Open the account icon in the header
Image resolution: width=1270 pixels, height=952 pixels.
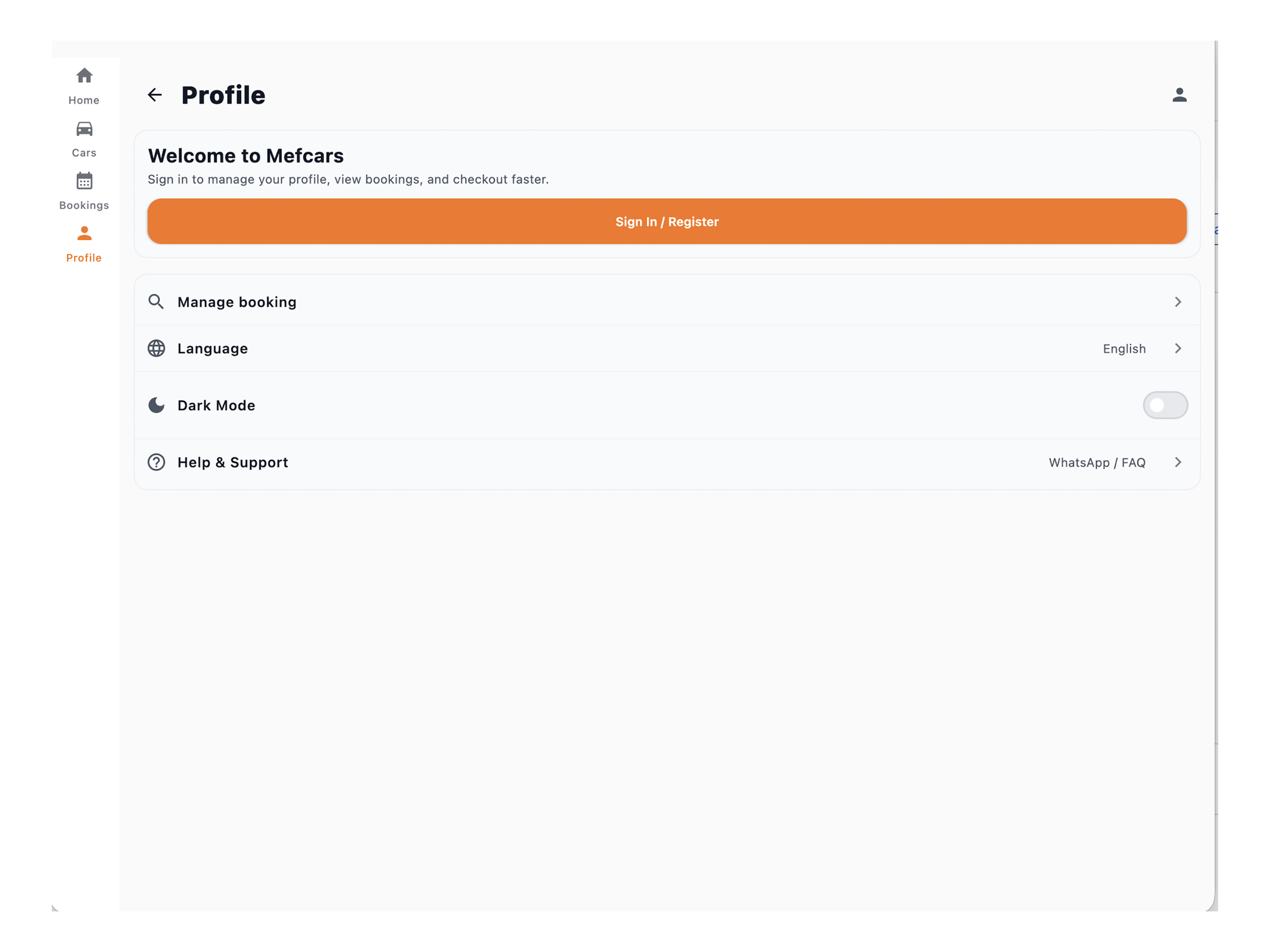pos(1179,95)
